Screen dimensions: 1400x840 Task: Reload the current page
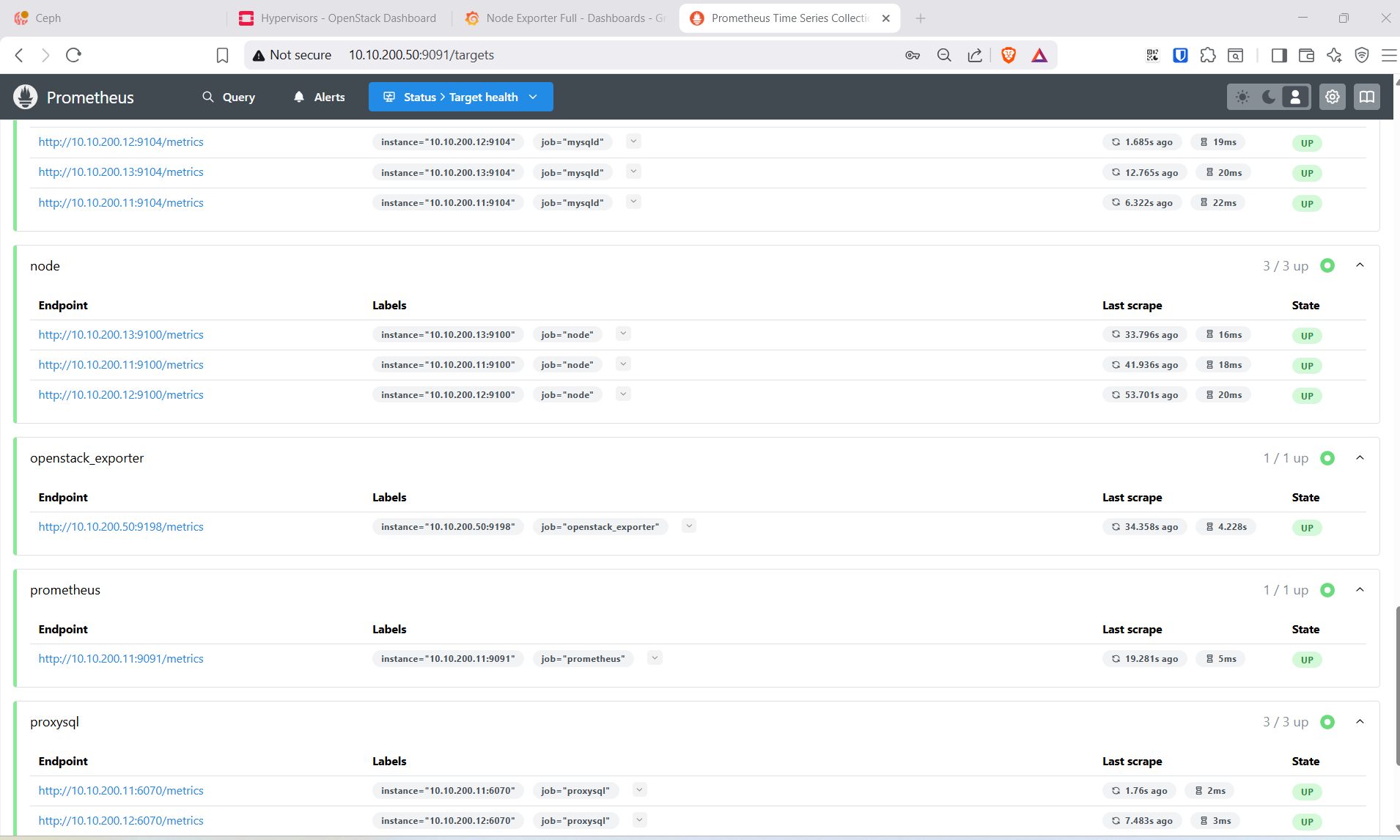pos(73,55)
